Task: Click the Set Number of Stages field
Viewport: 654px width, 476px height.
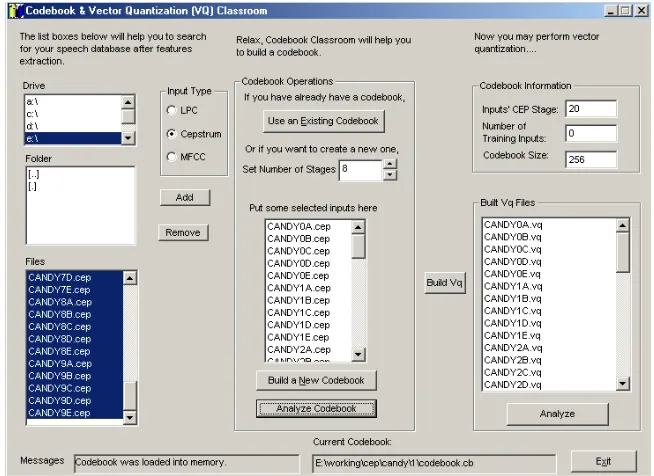Action: coord(361,170)
